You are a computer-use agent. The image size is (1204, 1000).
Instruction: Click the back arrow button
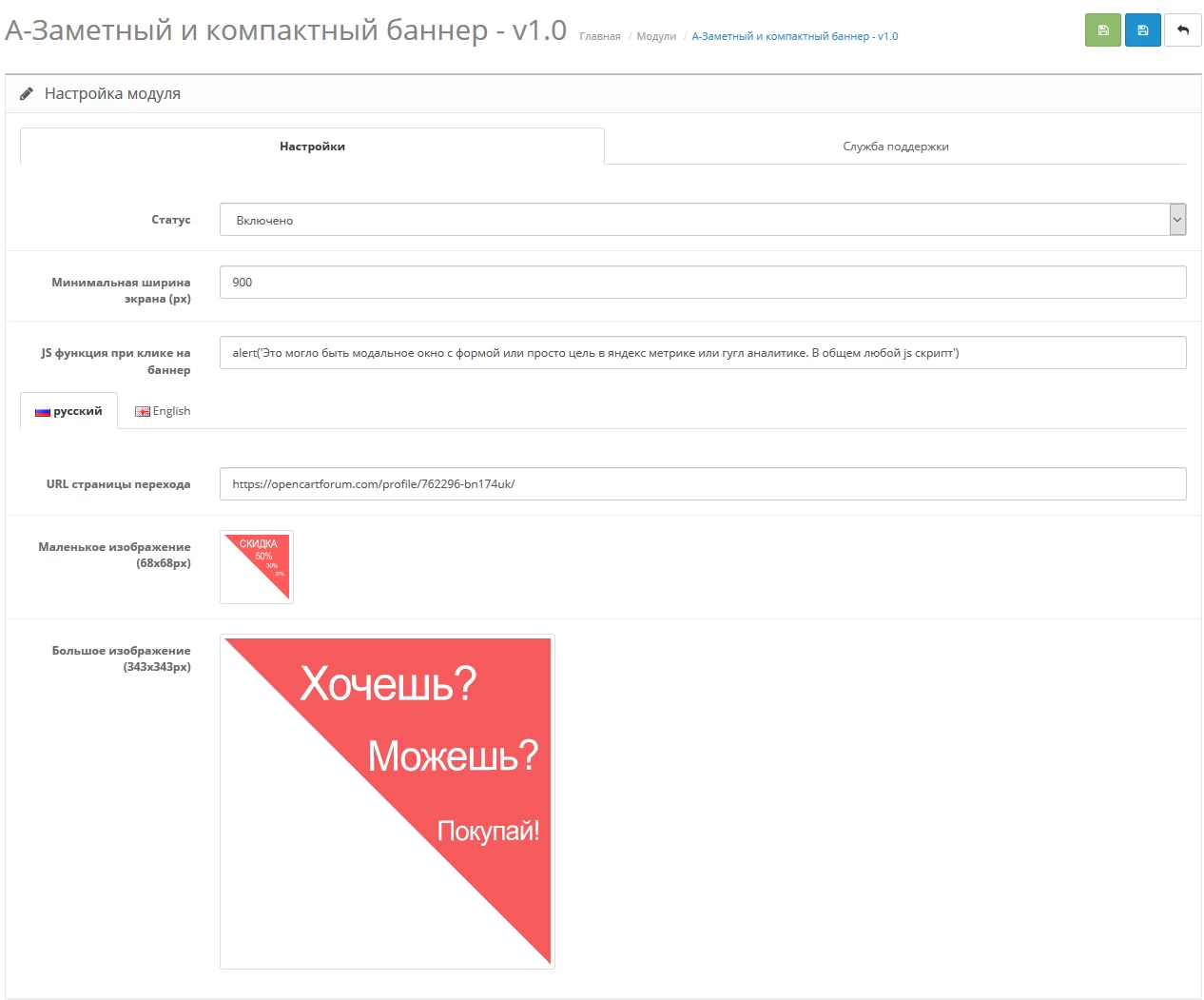(x=1183, y=30)
